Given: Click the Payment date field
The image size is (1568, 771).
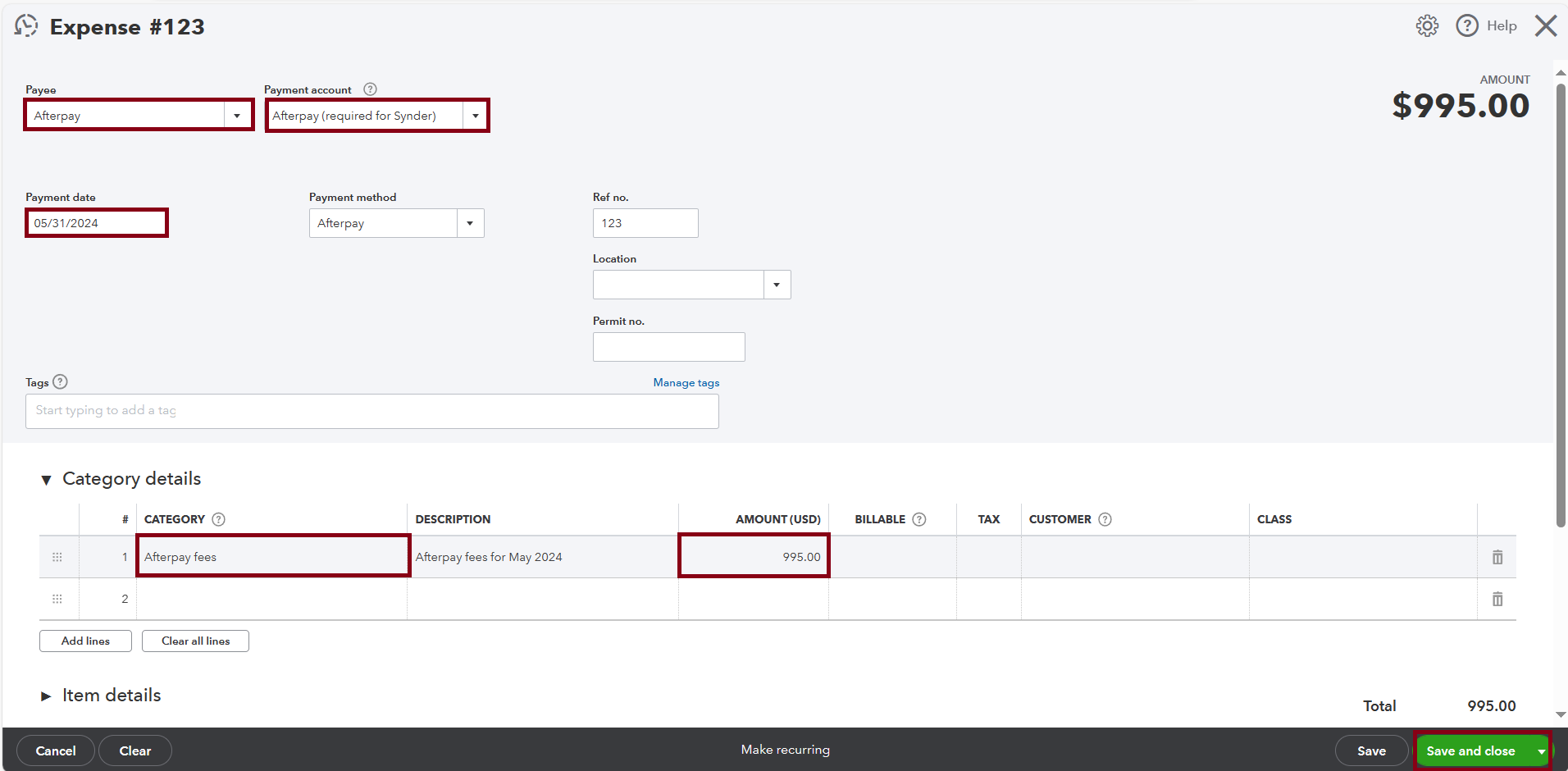Looking at the screenshot, I should pos(97,223).
